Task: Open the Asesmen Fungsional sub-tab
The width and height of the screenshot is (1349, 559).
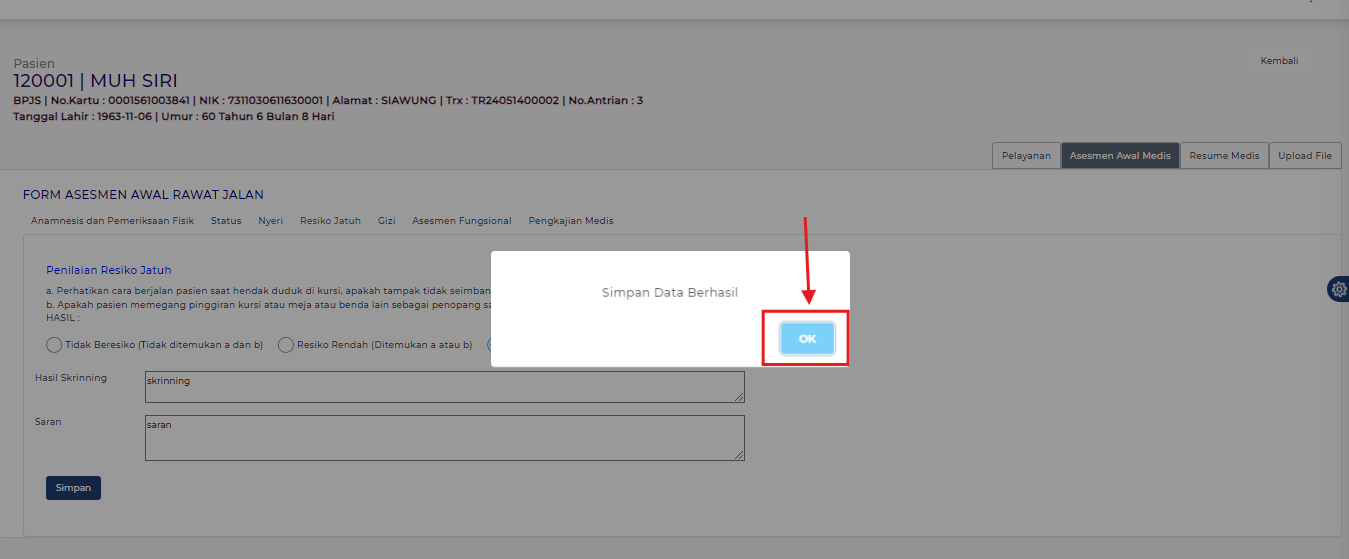Action: (461, 221)
